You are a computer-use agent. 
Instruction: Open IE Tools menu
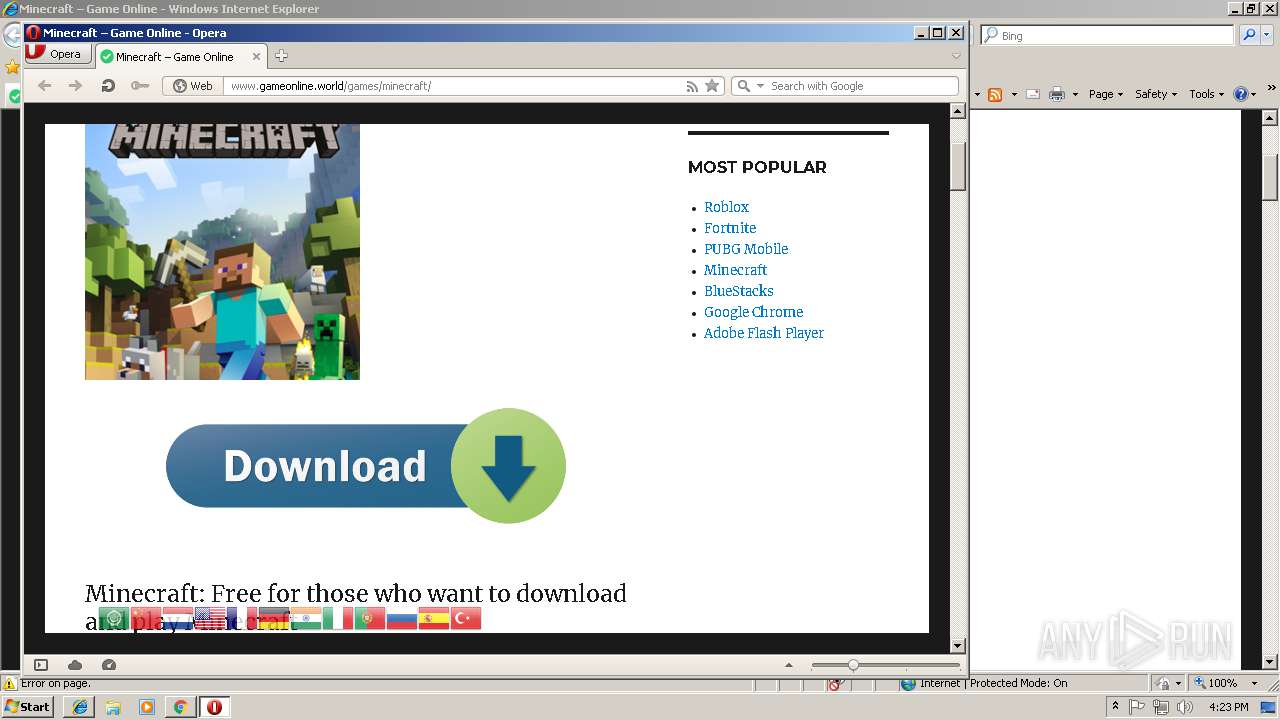(x=1207, y=94)
